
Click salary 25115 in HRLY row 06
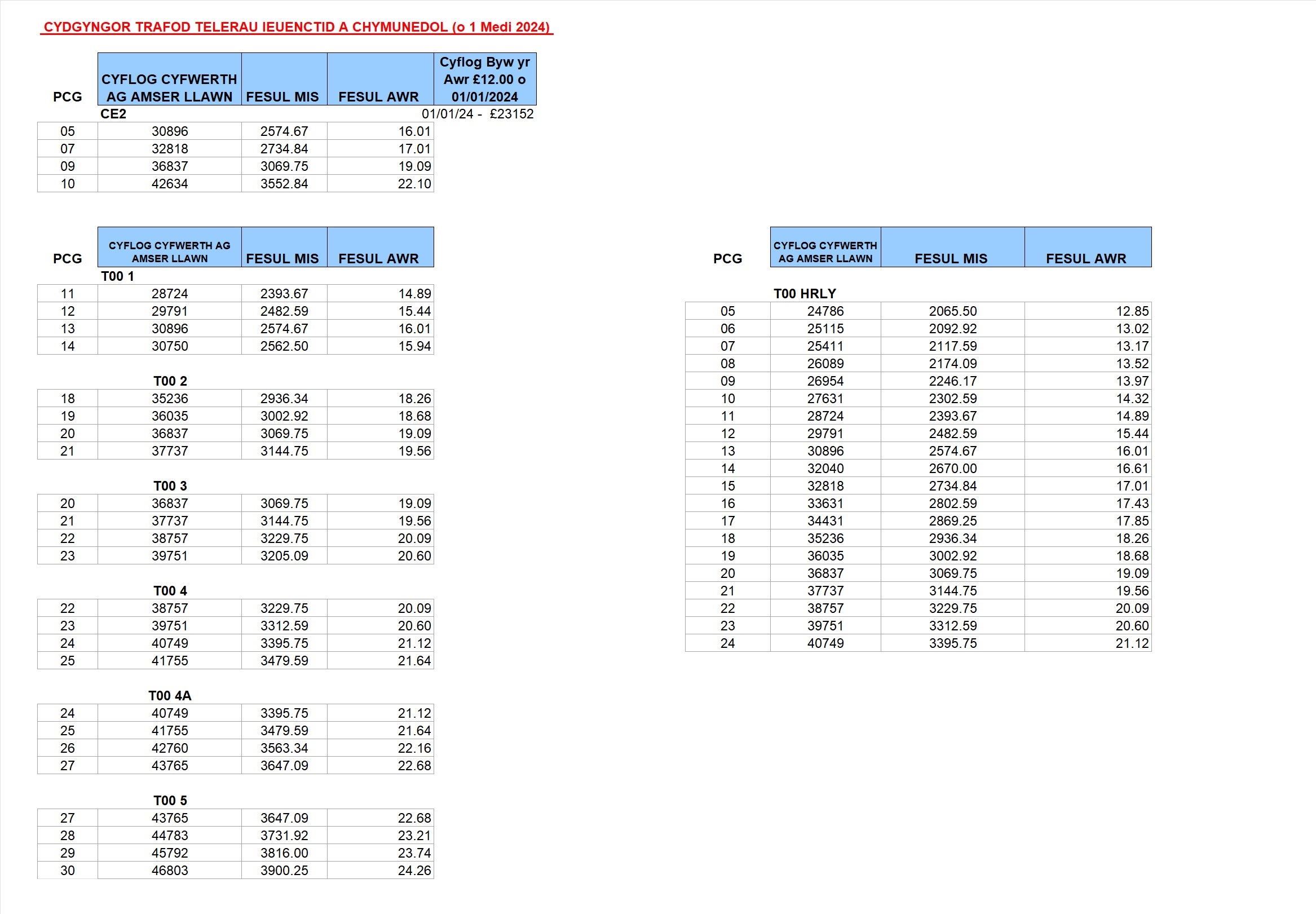(825, 329)
